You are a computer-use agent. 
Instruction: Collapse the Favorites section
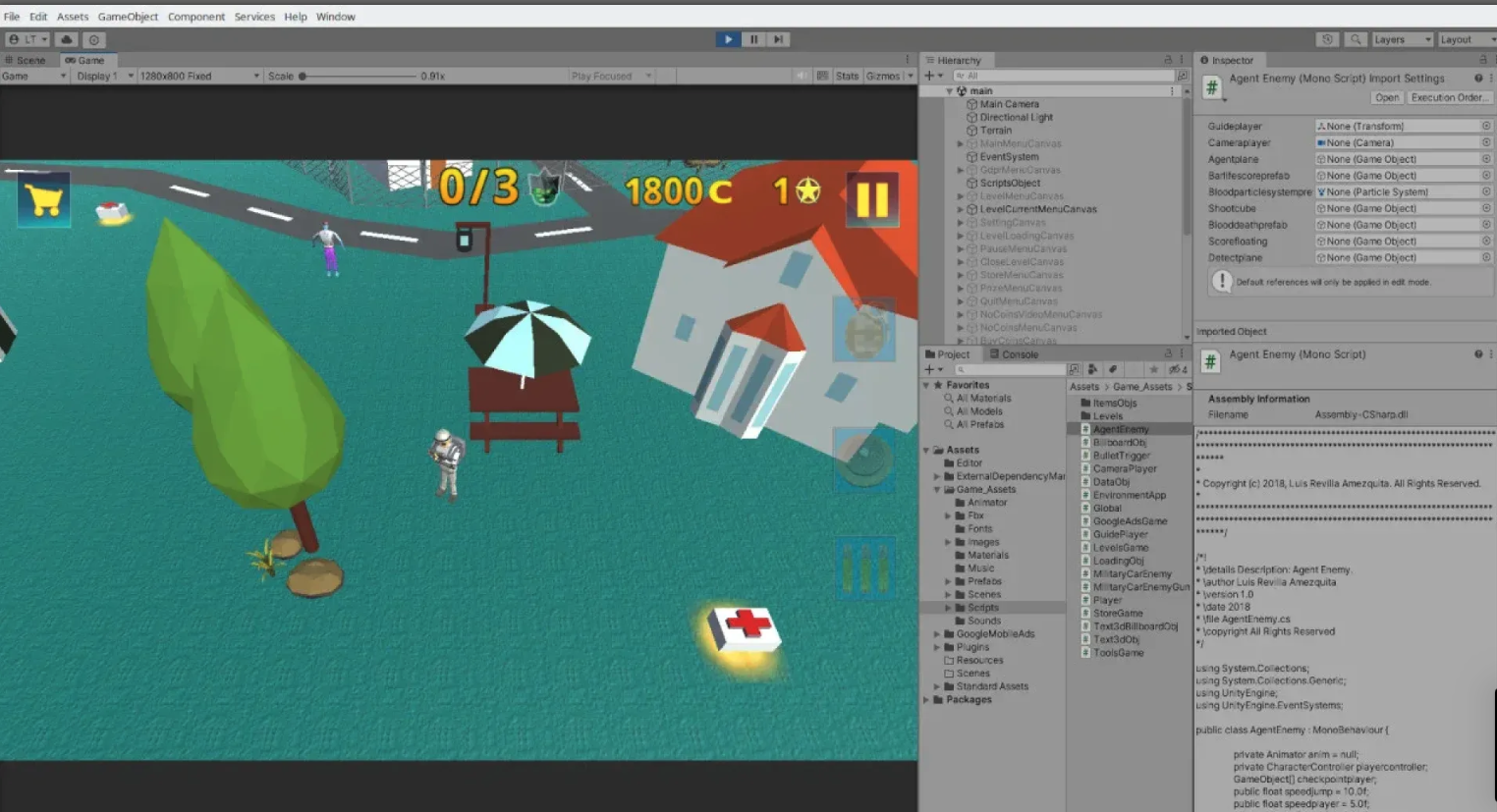pos(926,385)
